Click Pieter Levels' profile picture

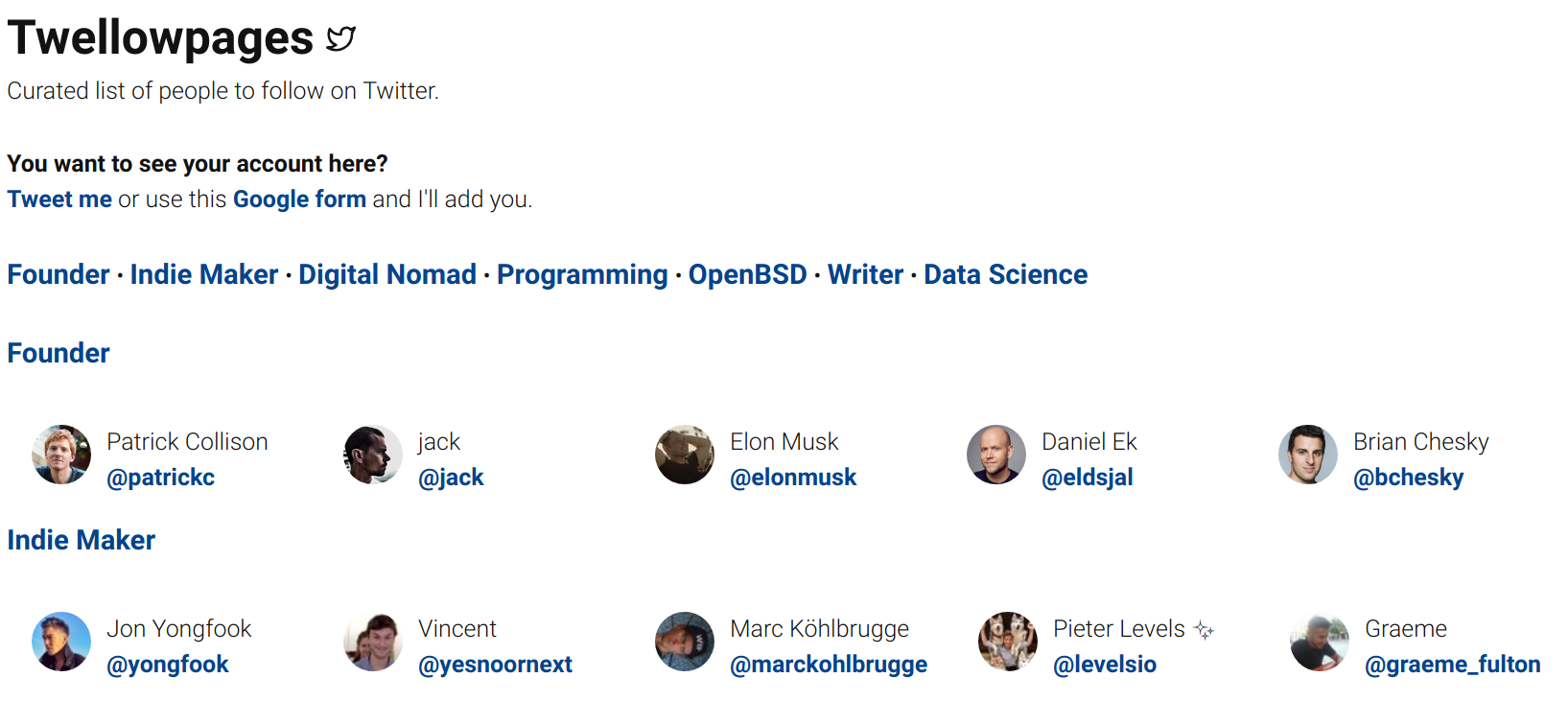1008,642
